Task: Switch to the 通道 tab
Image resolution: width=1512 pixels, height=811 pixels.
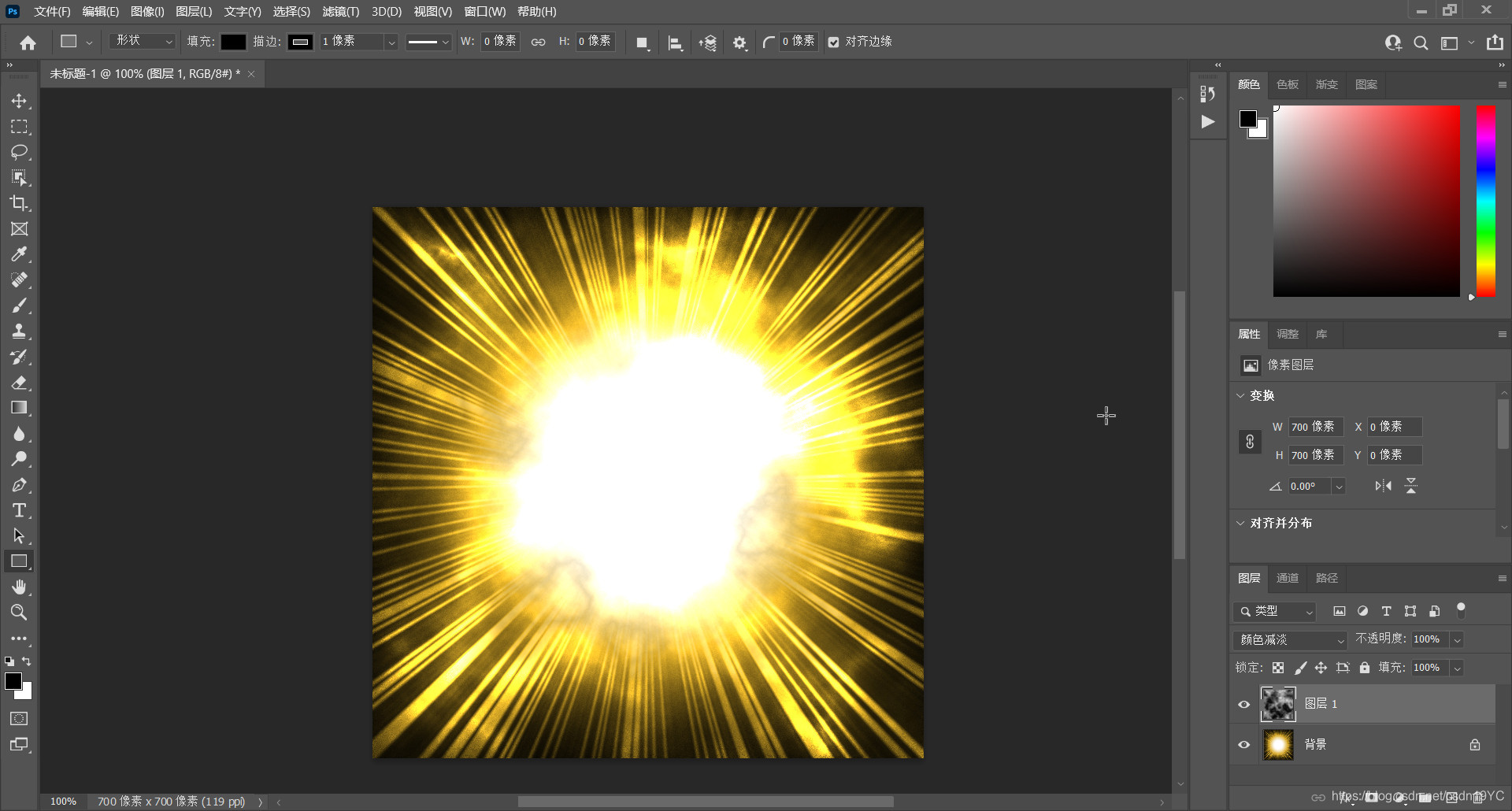Action: click(1287, 578)
